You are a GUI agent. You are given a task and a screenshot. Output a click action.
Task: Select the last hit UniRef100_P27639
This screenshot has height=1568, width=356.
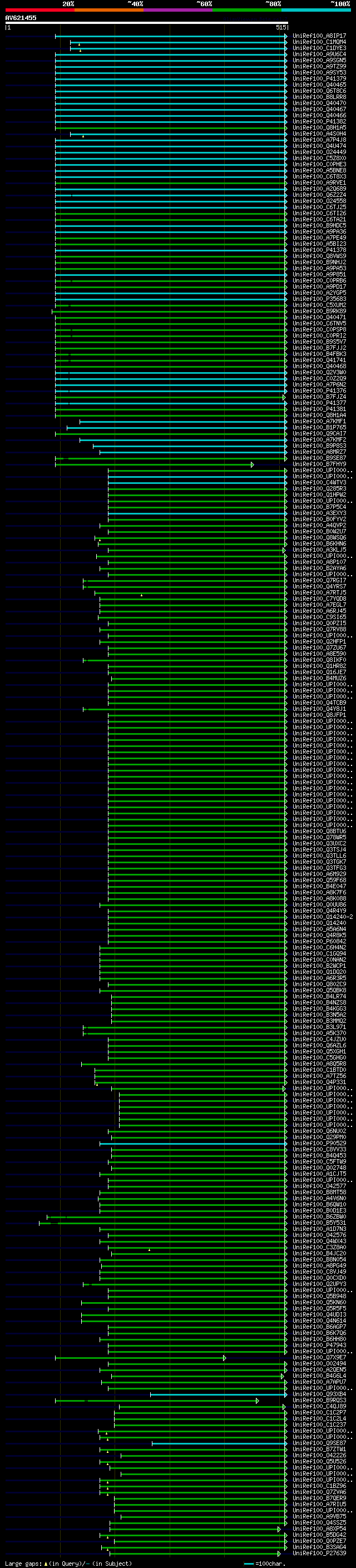[319, 1553]
